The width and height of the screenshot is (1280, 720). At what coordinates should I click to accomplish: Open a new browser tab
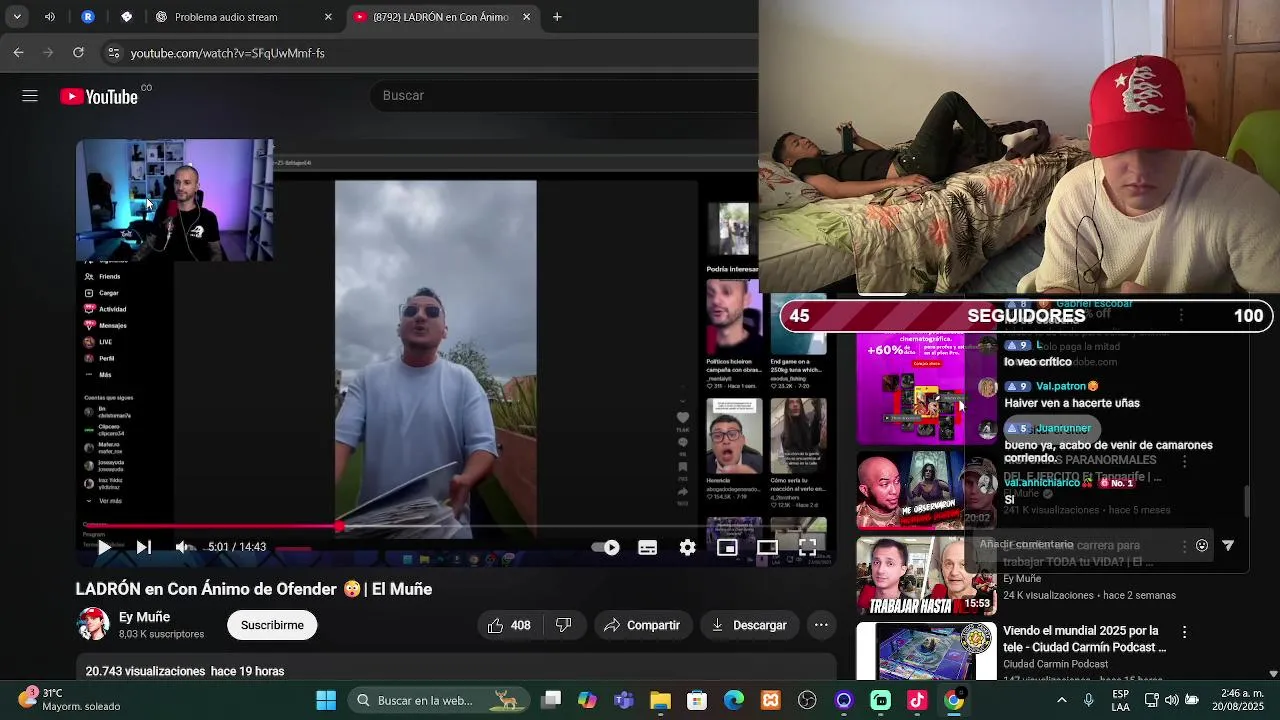(557, 17)
